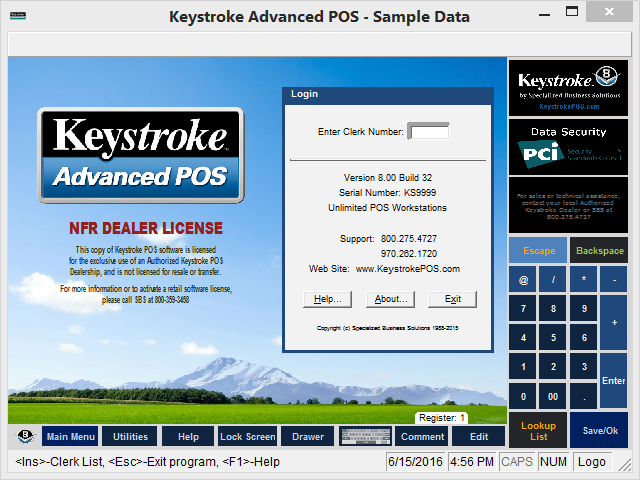Click the NFR DEALER LICENSE heading
Viewport: 640px width, 480px height.
pyautogui.click(x=146, y=228)
